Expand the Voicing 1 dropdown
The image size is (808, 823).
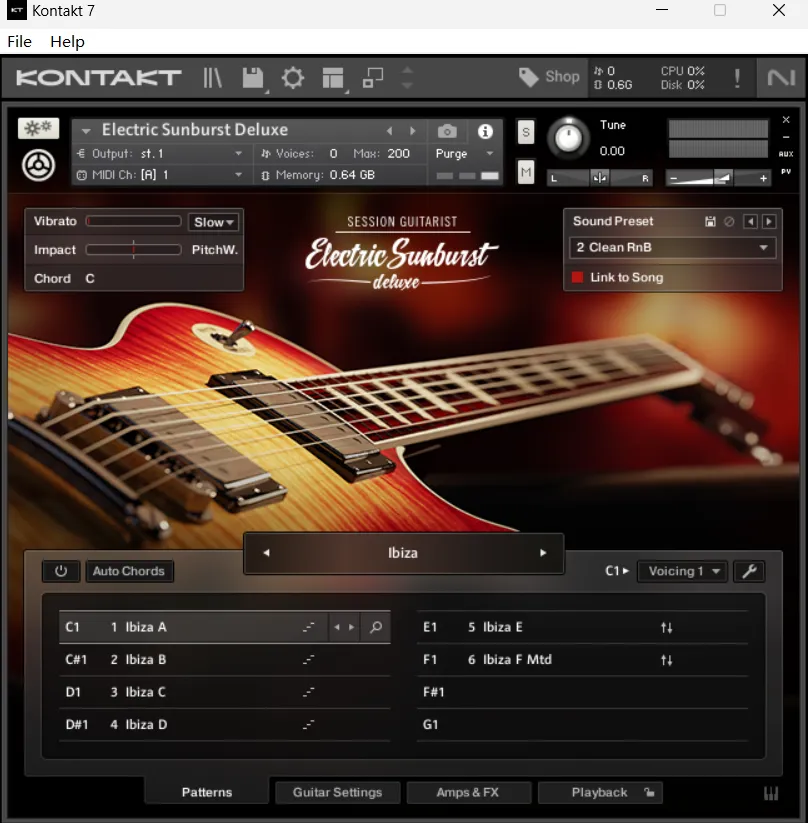pos(682,571)
